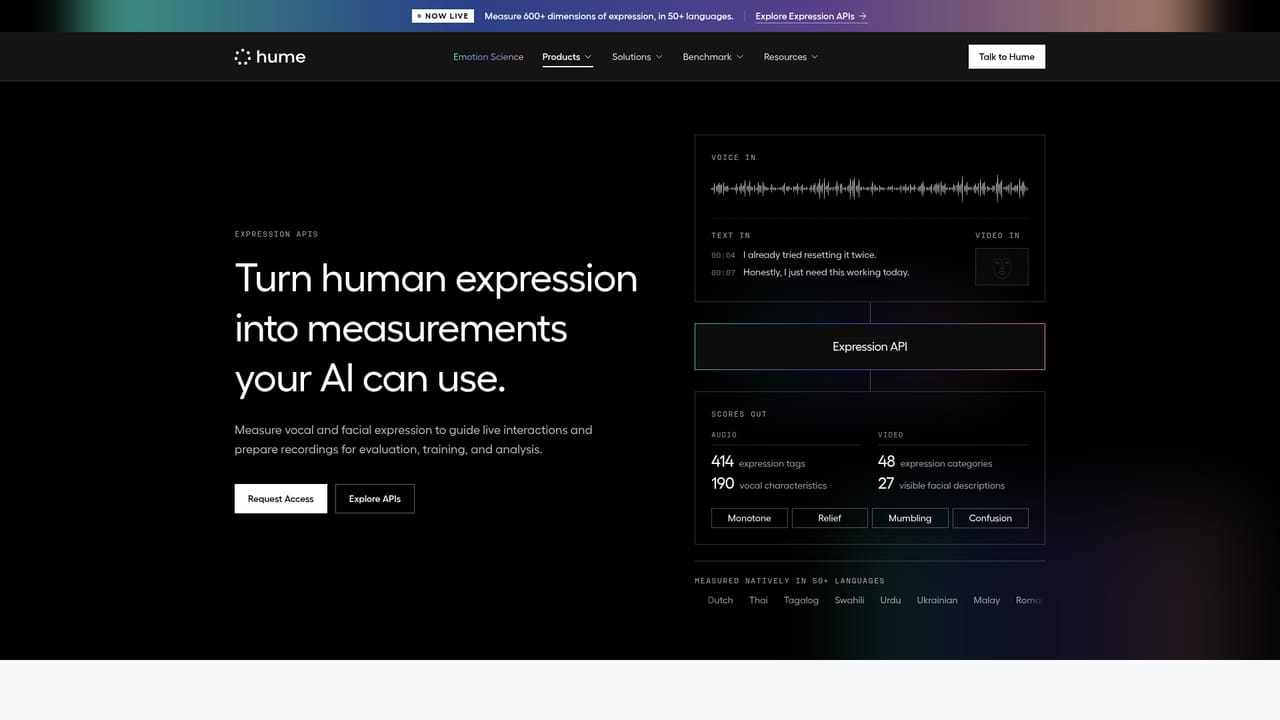Select the Mumbling tag
The image size is (1280, 720).
click(x=910, y=518)
